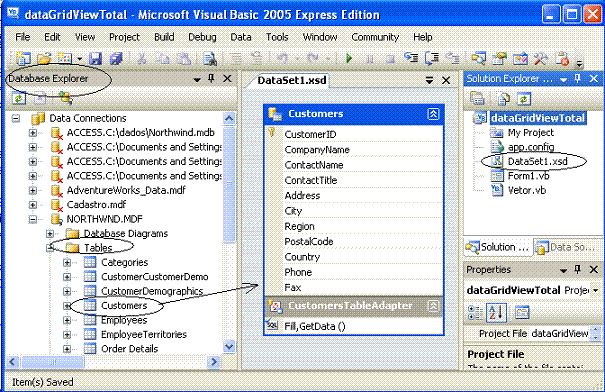Collapse the NORTHWND.MDF connection node

33,219
